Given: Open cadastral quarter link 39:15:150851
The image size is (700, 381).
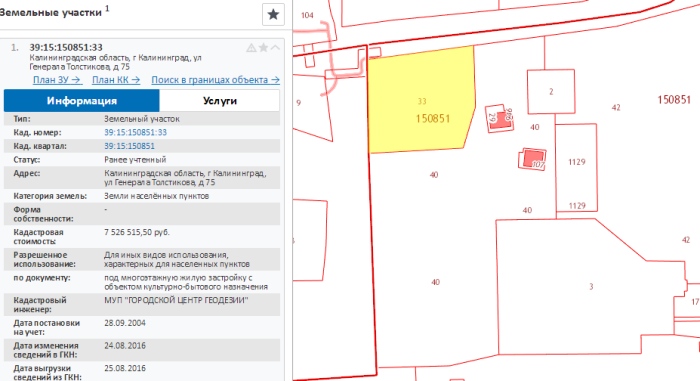Looking at the screenshot, I should click(129, 146).
